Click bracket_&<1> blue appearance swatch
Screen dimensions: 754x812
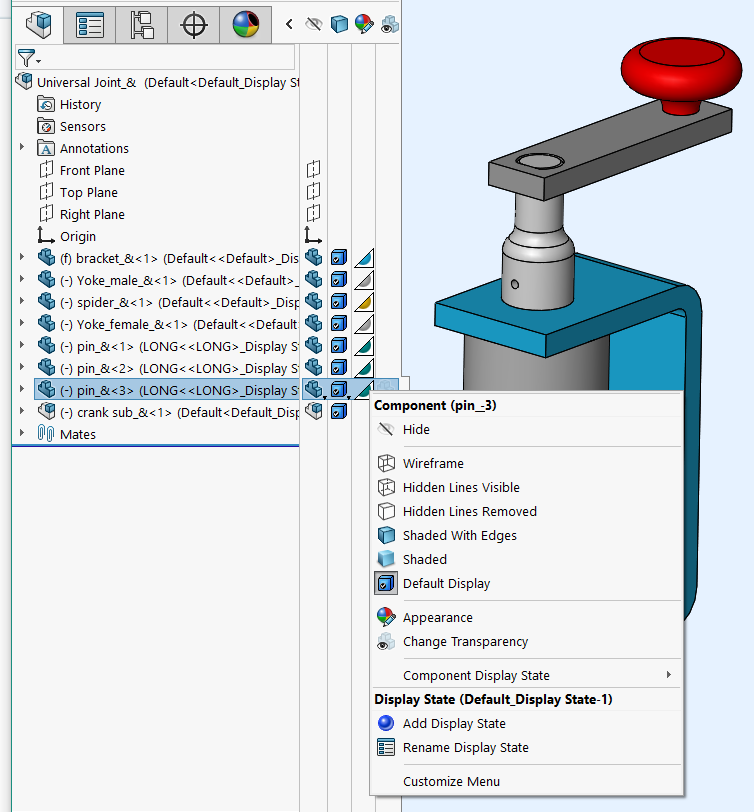(x=364, y=258)
